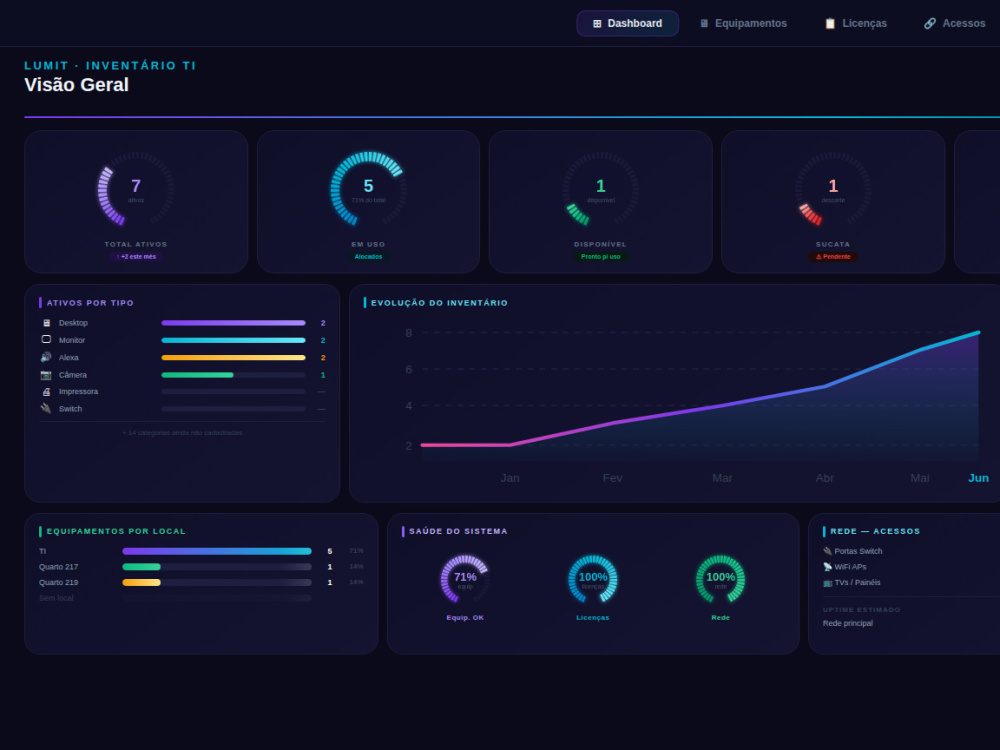
Task: Click the 'WiFi APs' text entry
Action: pos(850,567)
